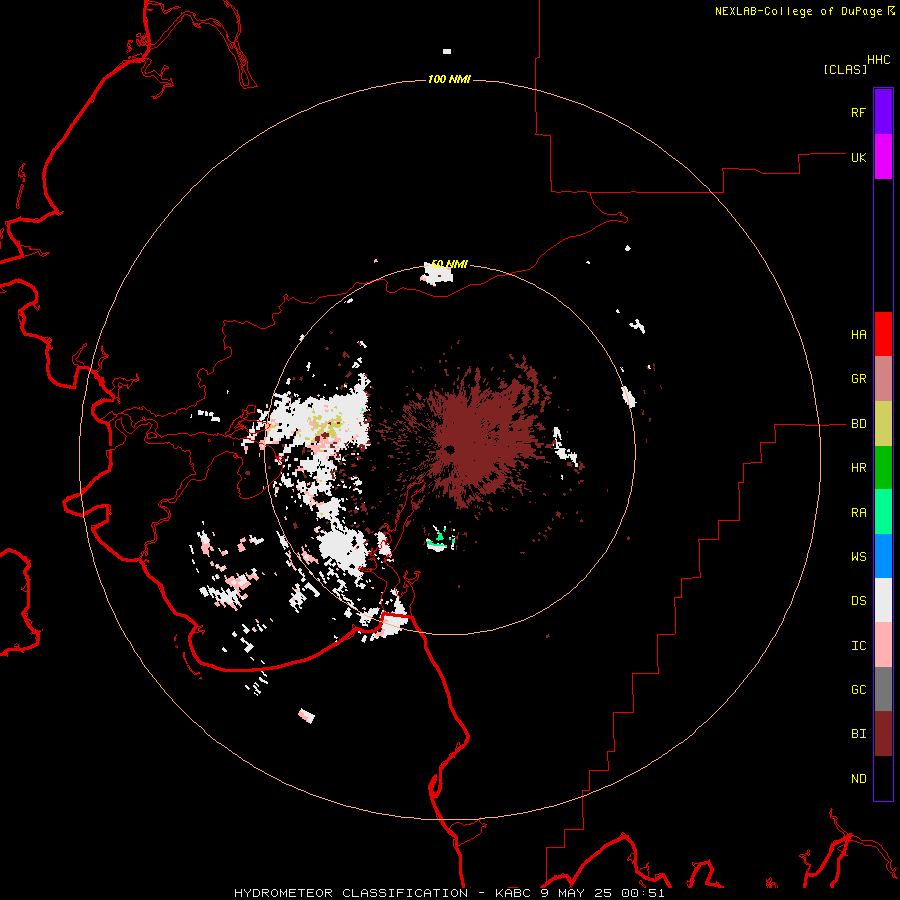Click the NEXLAB-College of DuPage credit text
The image size is (900, 900).
point(799,11)
